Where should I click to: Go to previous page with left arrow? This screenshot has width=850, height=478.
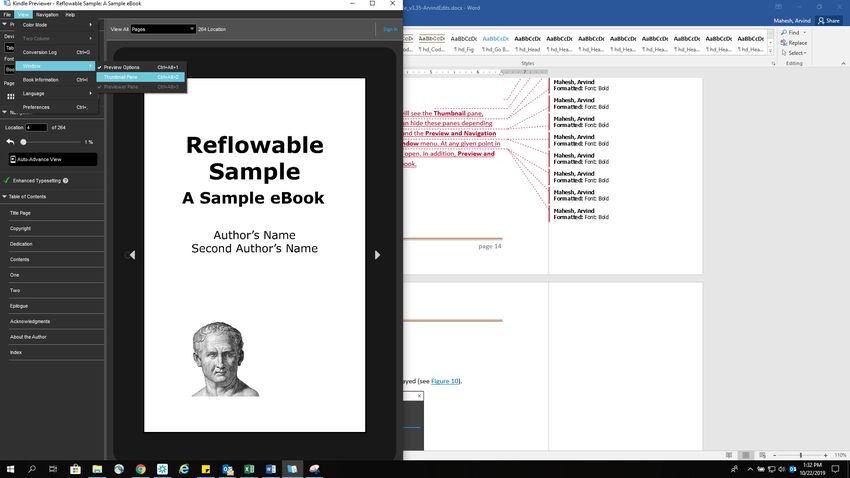point(132,255)
